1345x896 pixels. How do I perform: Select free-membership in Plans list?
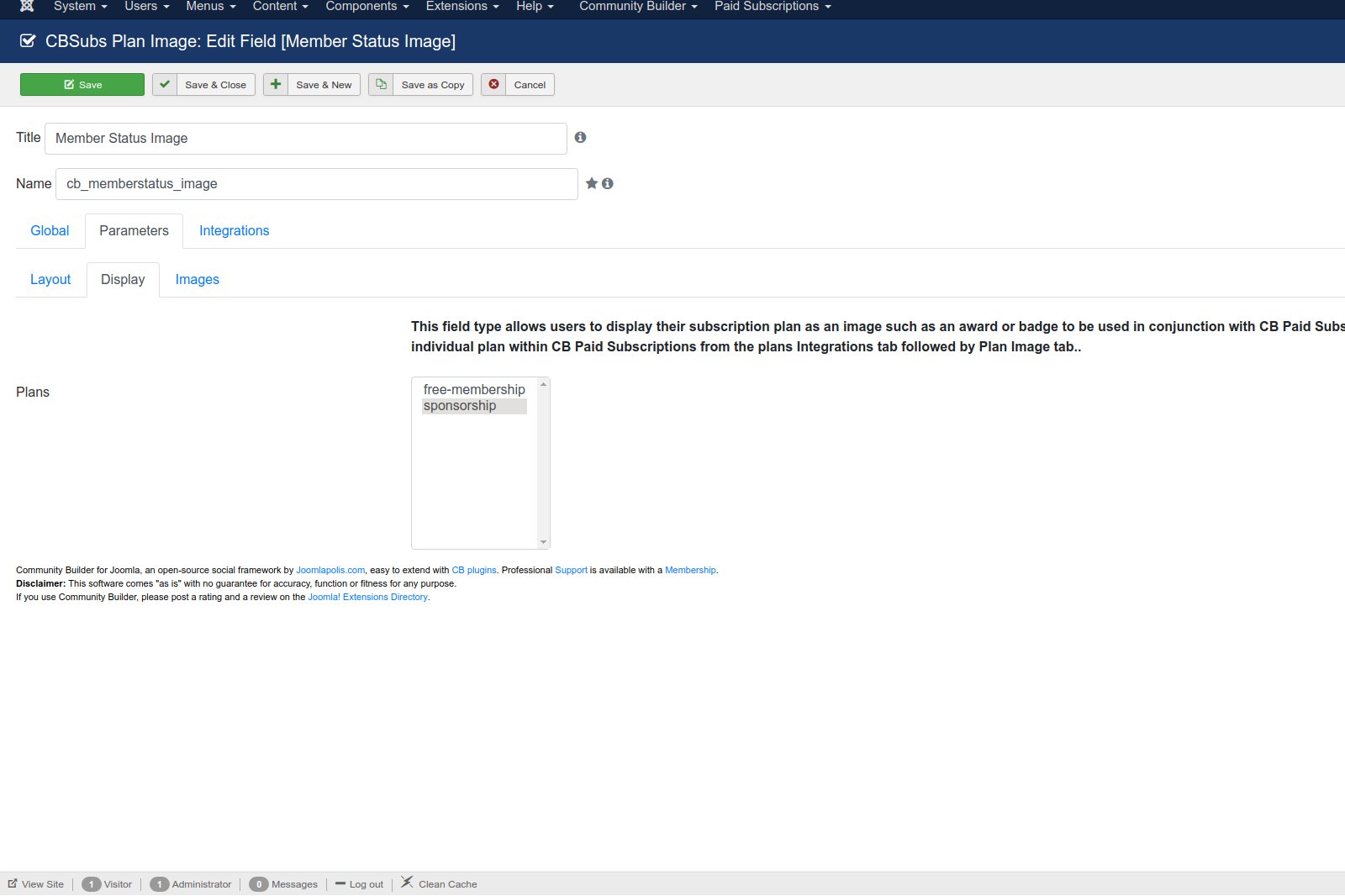[474, 390]
